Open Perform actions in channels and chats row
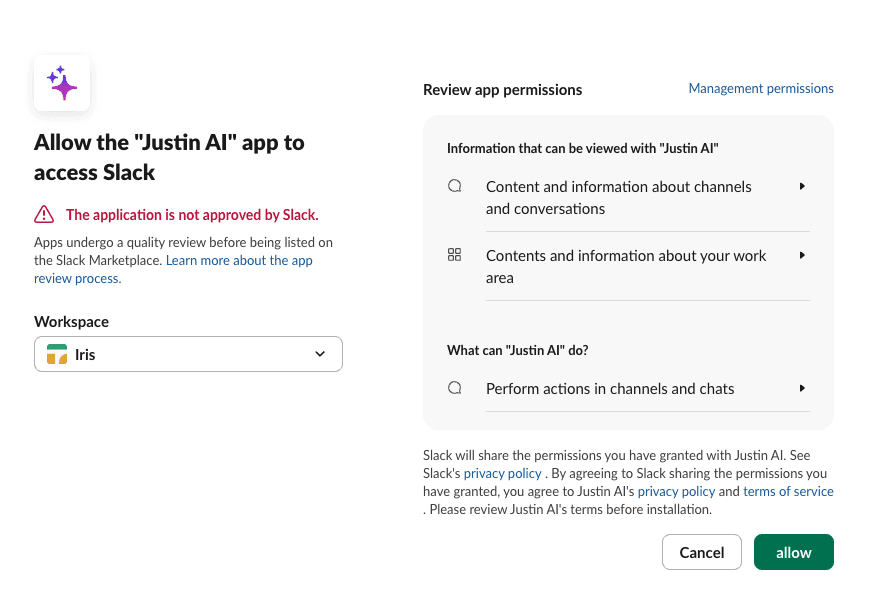This screenshot has width=896, height=615. click(x=629, y=389)
